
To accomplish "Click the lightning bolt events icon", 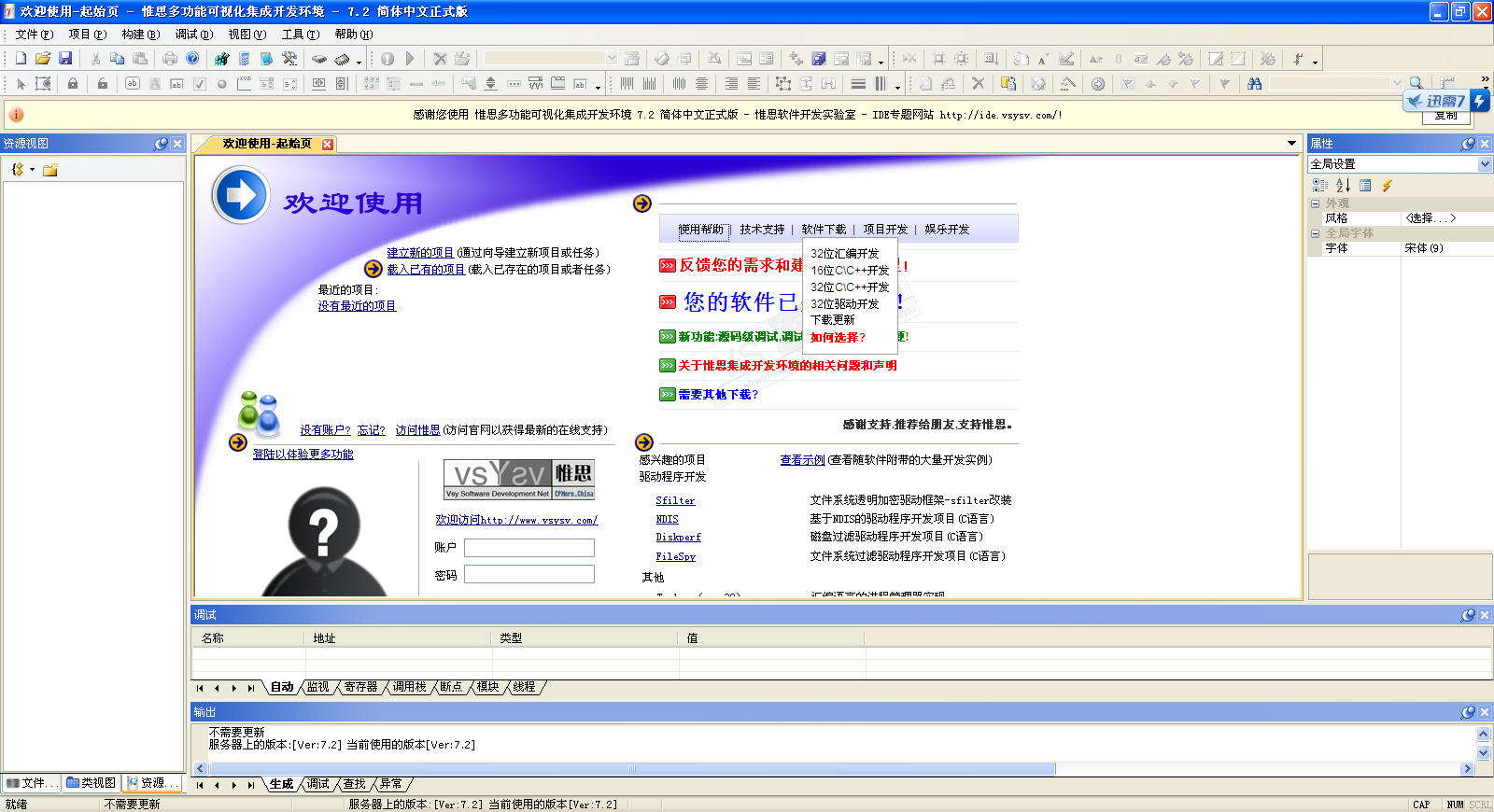I will click(x=1388, y=186).
